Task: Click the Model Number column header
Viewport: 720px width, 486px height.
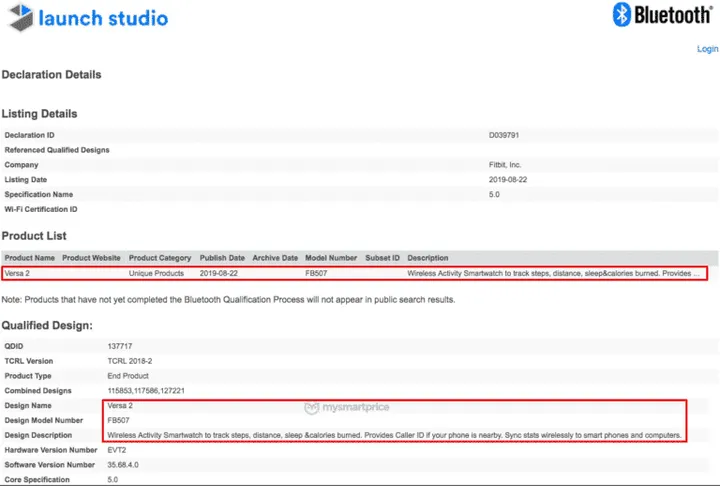Action: [x=331, y=258]
